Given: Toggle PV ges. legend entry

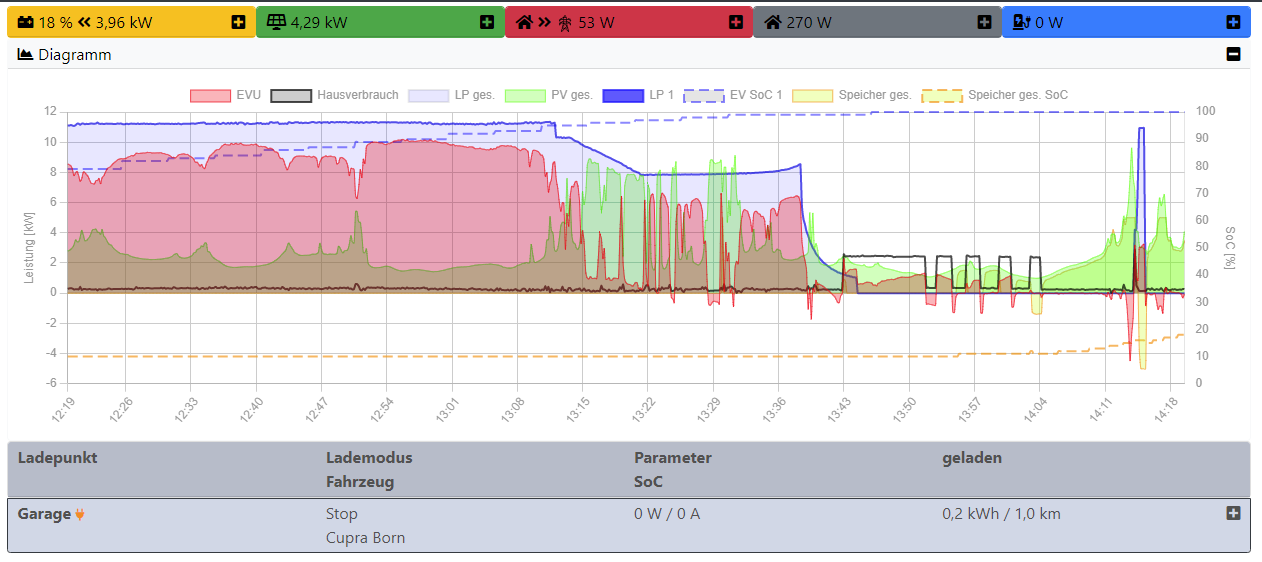Looking at the screenshot, I should click(x=548, y=95).
